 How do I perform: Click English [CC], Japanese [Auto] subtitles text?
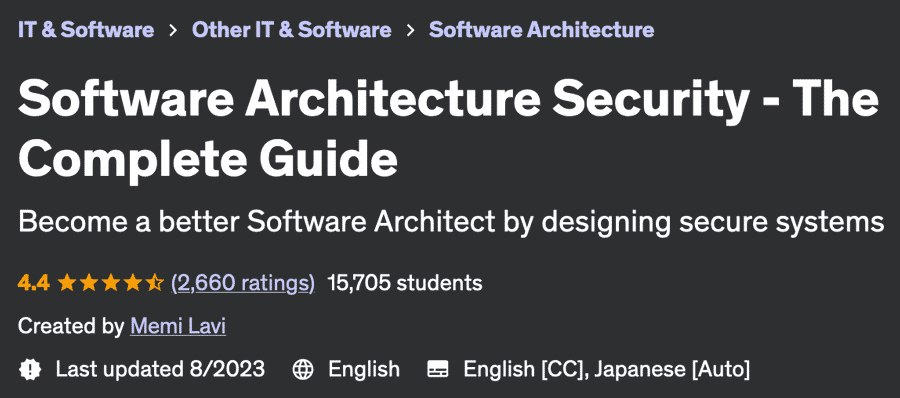(x=607, y=369)
